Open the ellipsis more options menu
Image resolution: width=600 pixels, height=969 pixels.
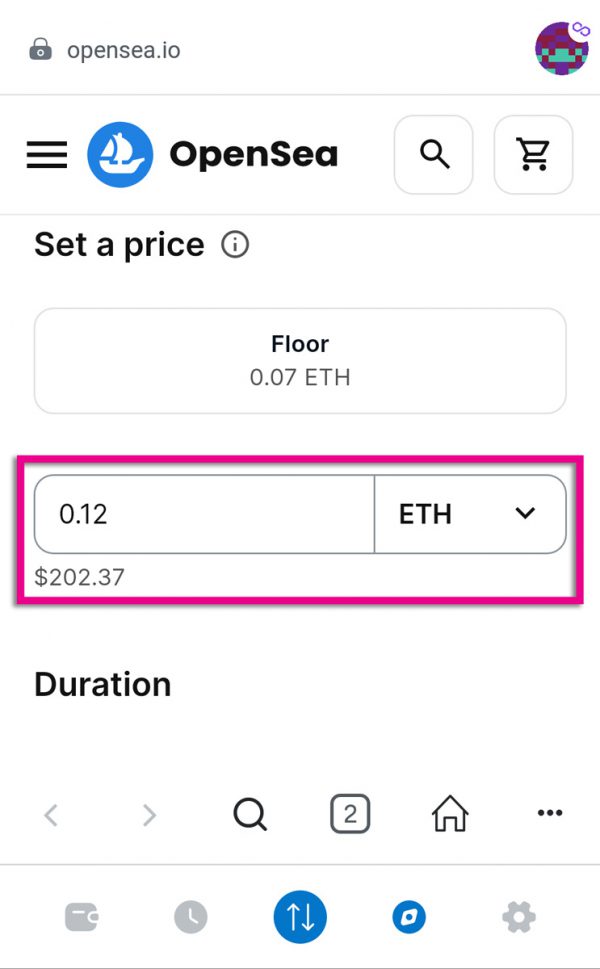click(x=549, y=813)
